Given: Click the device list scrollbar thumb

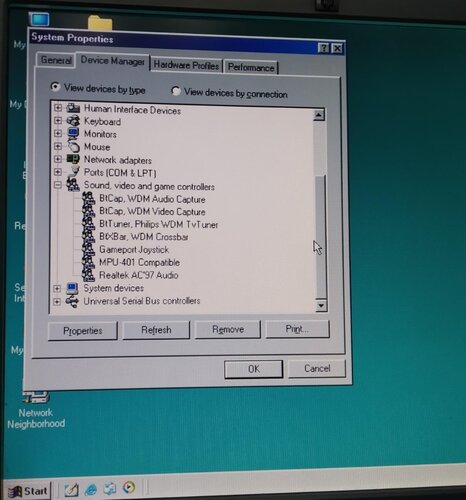Looking at the screenshot, I should (321, 237).
